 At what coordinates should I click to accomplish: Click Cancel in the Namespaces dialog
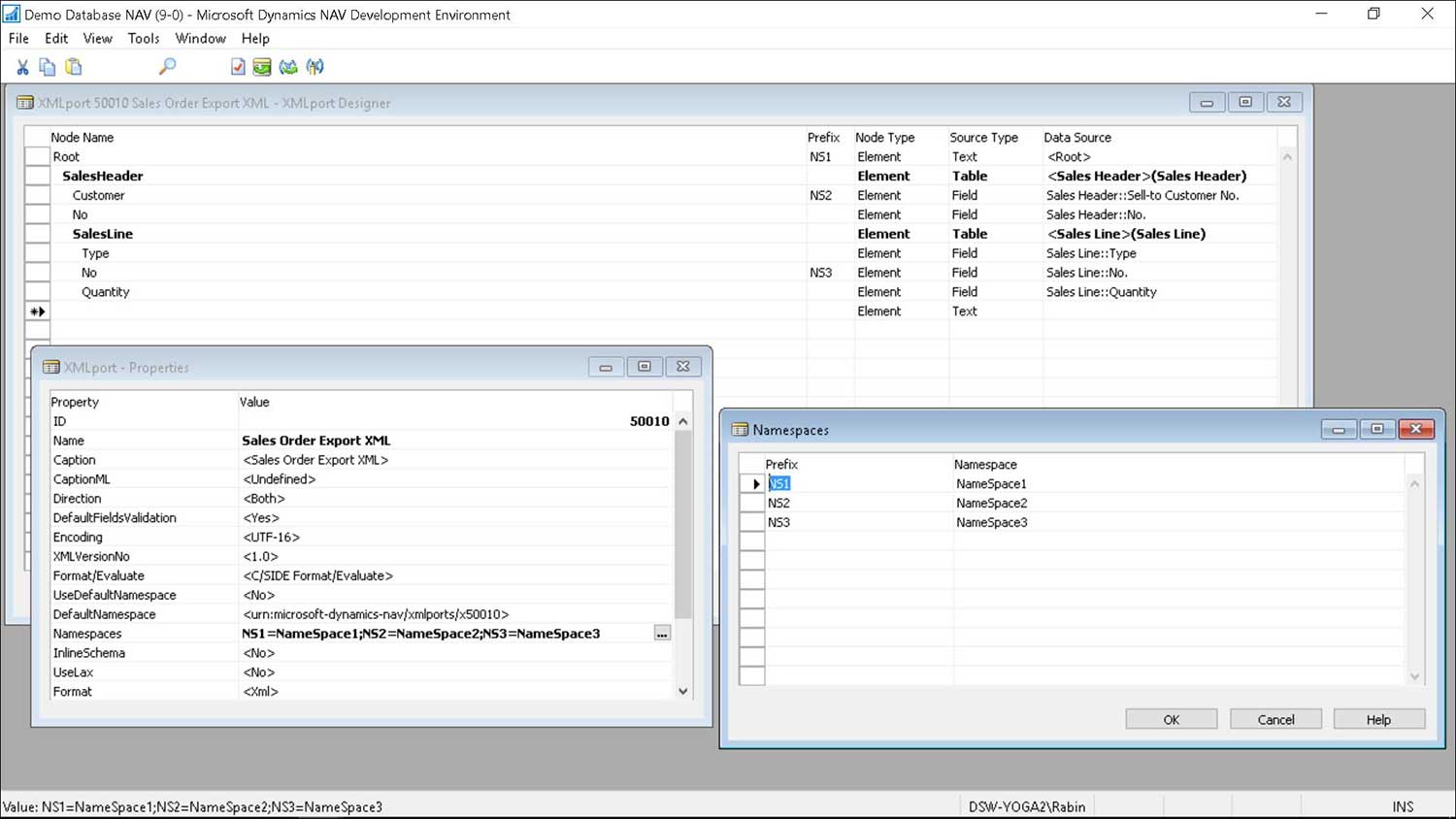pyautogui.click(x=1274, y=718)
